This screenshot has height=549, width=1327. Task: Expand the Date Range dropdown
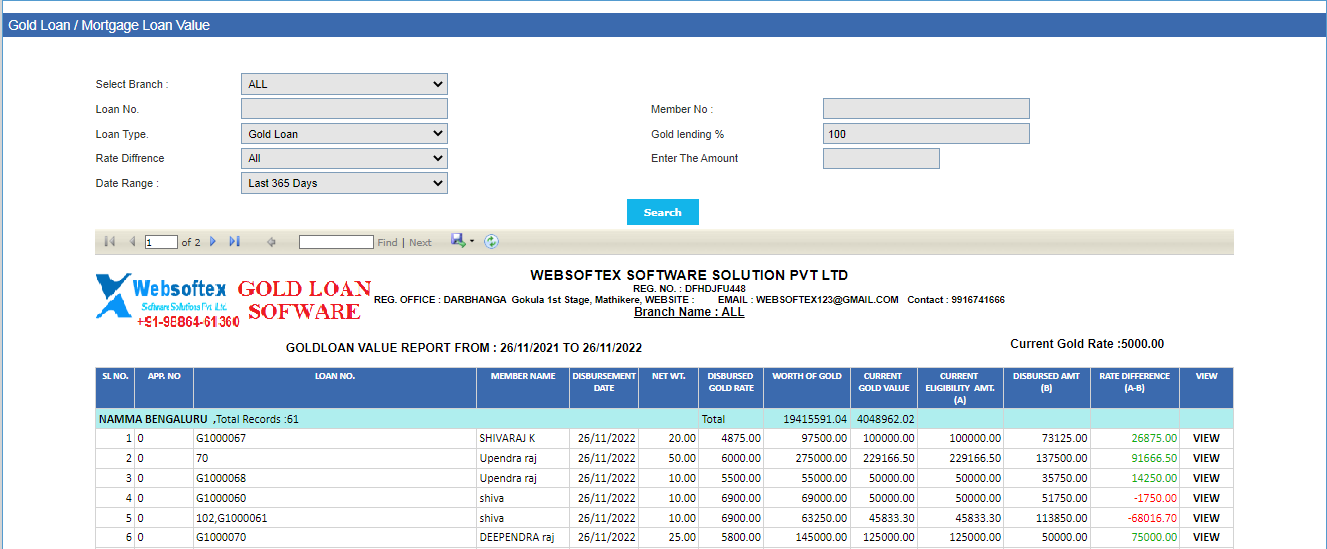(344, 183)
